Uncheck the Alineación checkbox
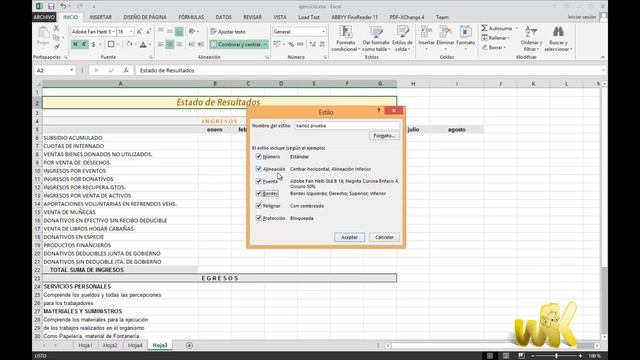Image resolution: width=640 pixels, height=360 pixels. tap(258, 169)
